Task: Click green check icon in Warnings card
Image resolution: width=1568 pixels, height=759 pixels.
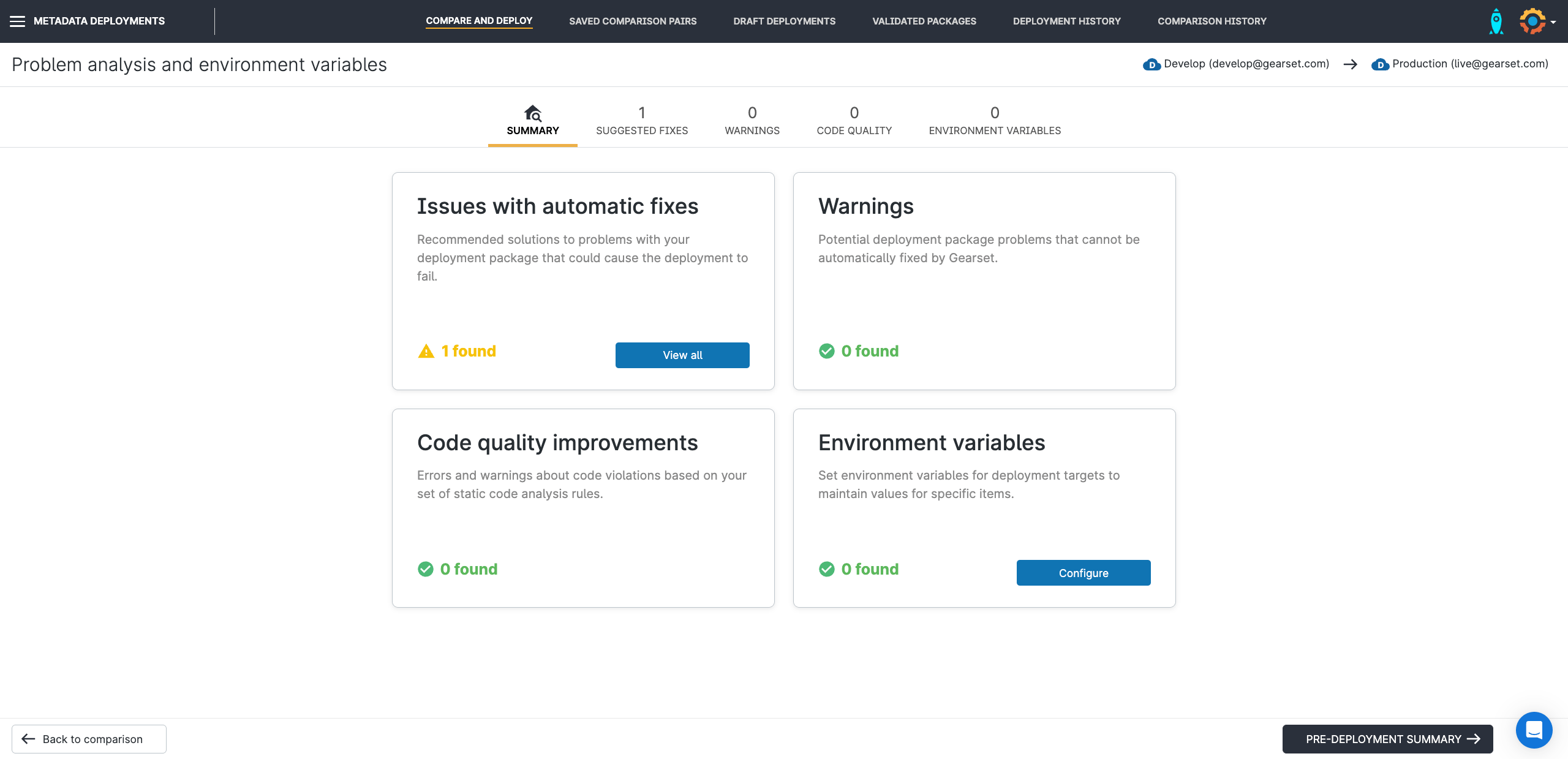Action: pyautogui.click(x=826, y=351)
